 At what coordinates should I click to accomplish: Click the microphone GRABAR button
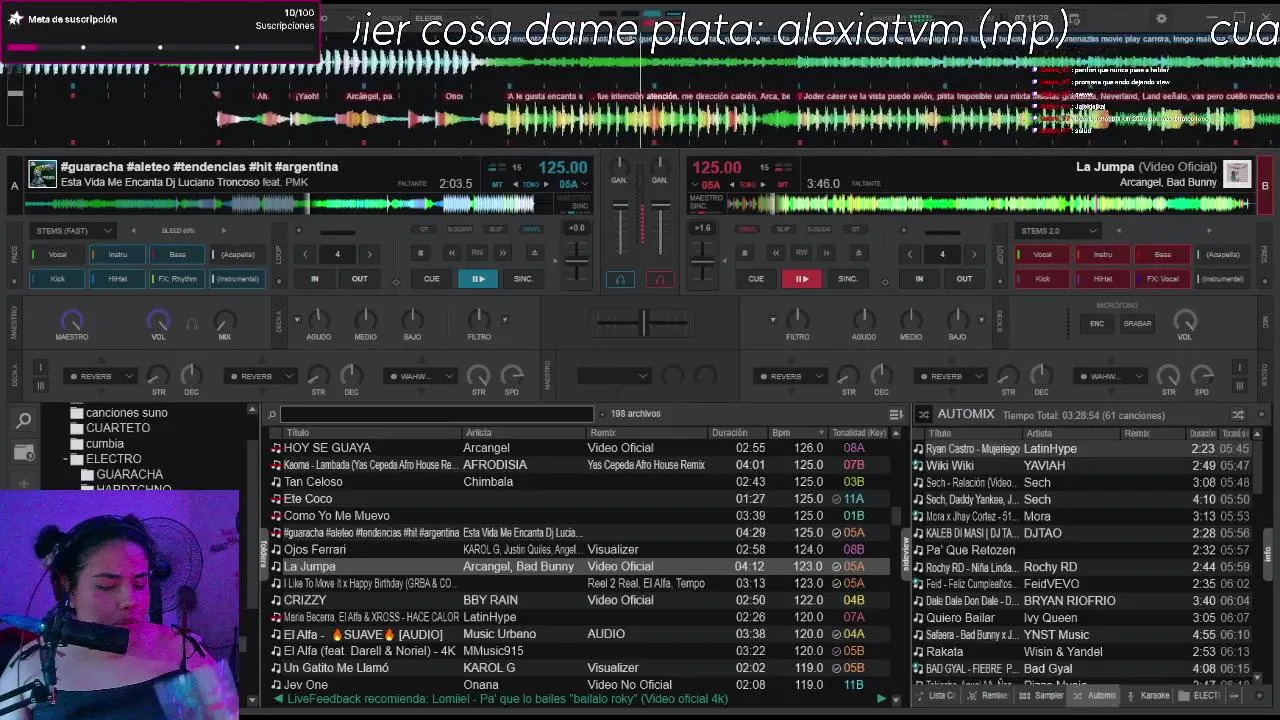[1137, 324]
